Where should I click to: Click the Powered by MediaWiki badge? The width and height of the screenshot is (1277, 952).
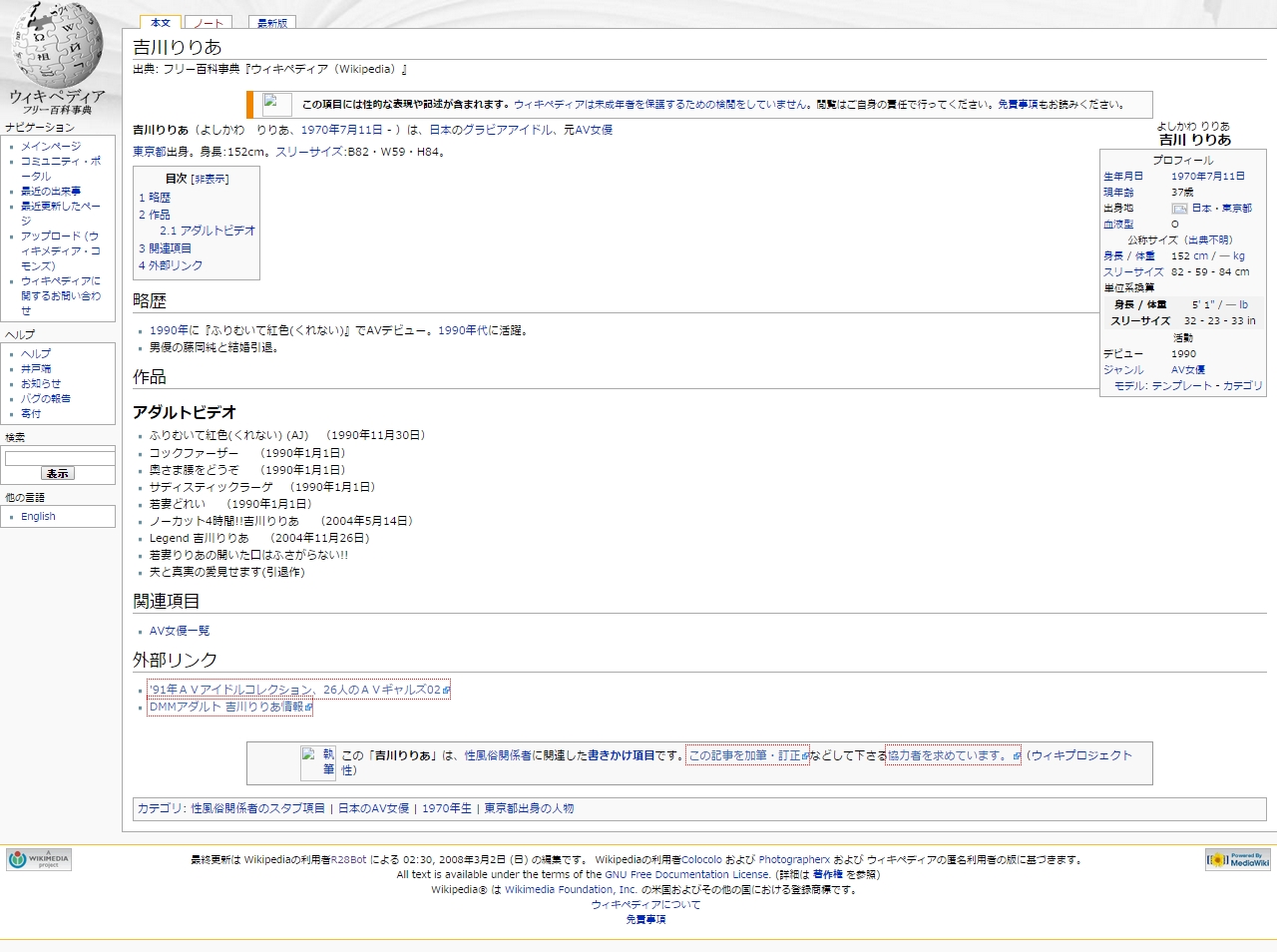[1237, 860]
